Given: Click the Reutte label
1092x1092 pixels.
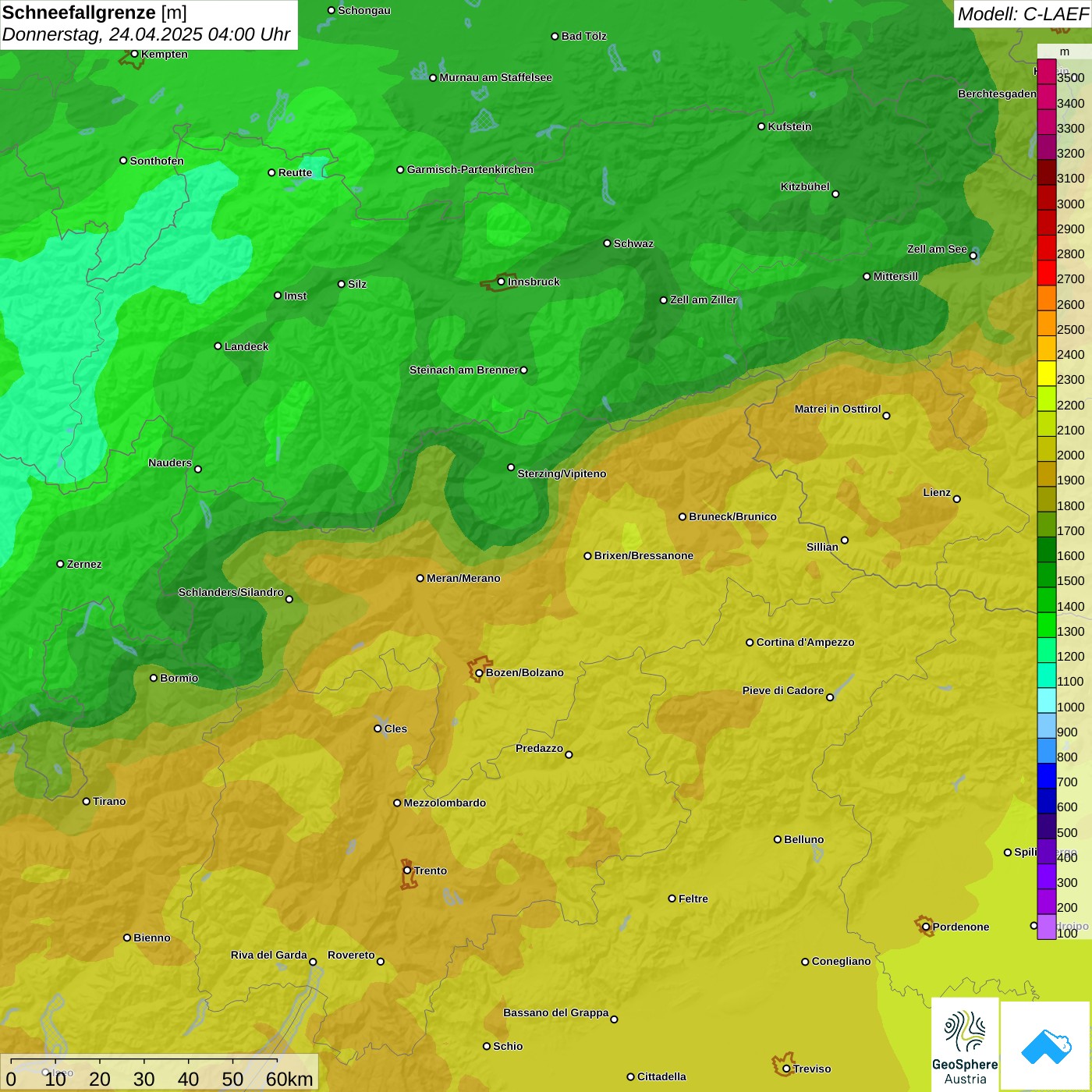Looking at the screenshot, I should (295, 173).
